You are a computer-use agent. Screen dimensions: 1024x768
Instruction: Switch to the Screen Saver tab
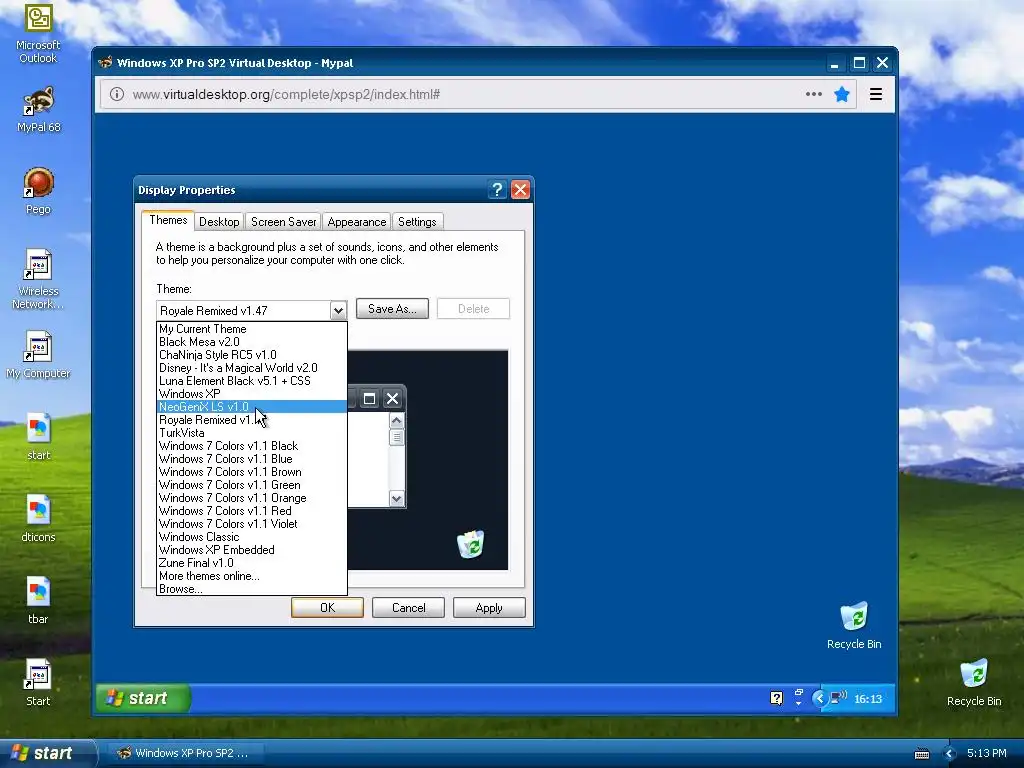tap(283, 221)
